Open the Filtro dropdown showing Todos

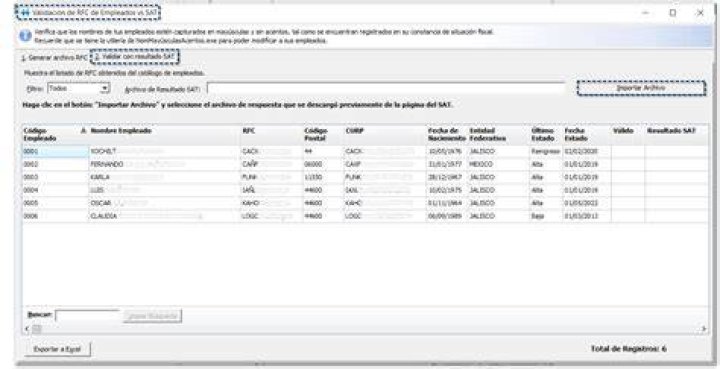(x=79, y=88)
